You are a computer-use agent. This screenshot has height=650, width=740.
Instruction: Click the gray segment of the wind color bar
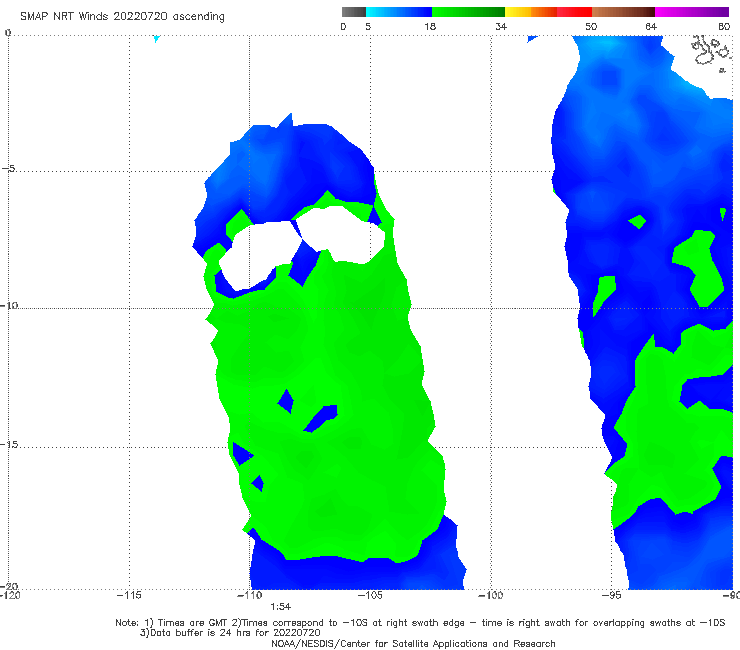coord(354,12)
